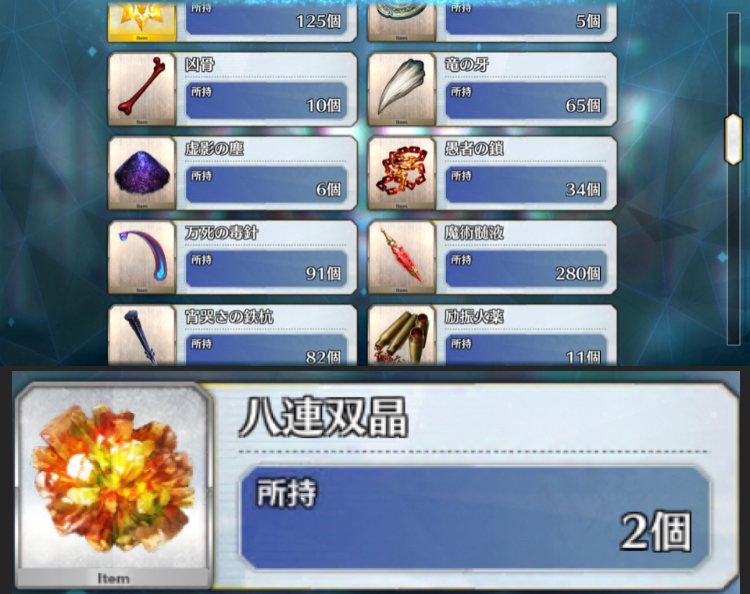750x594 pixels.
Task: Click the 万死の毒針 91個 count bar
Action: click(266, 269)
